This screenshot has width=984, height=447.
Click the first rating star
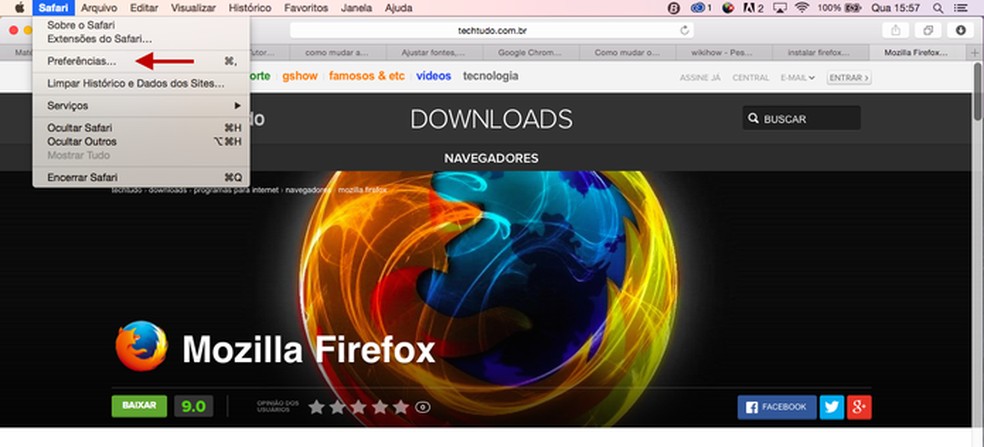[x=316, y=407]
